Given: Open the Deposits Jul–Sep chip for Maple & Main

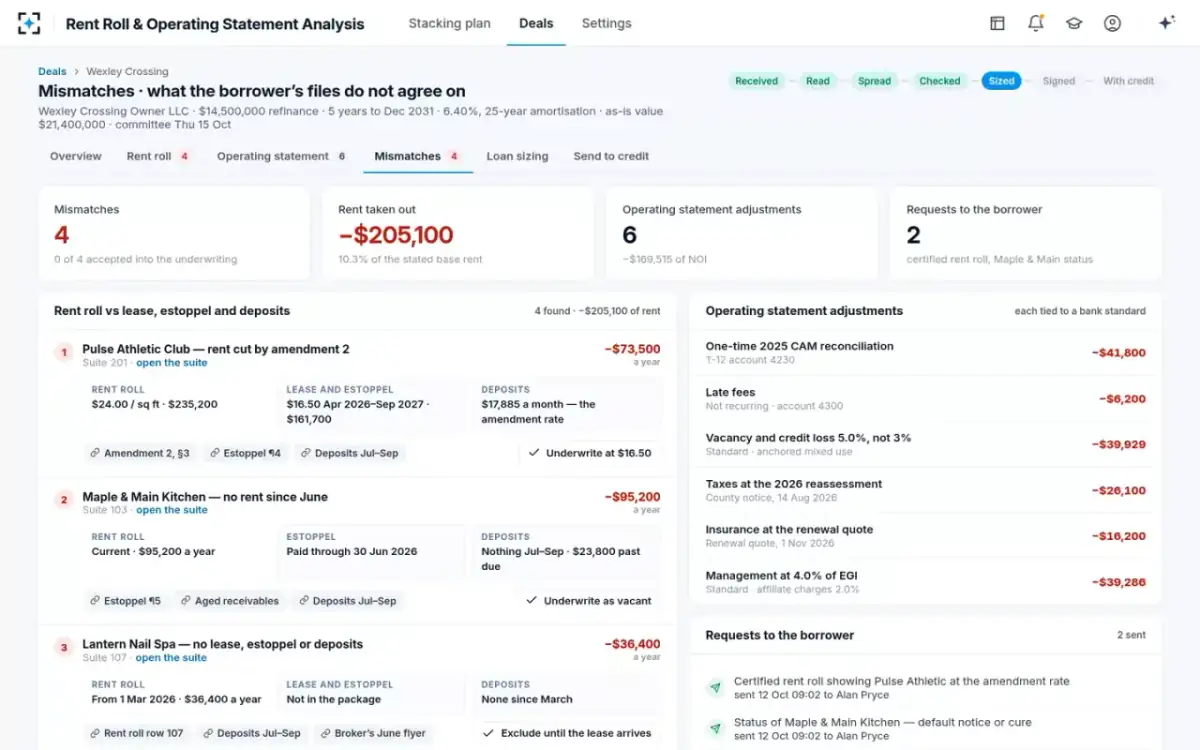Looking at the screenshot, I should point(347,601).
